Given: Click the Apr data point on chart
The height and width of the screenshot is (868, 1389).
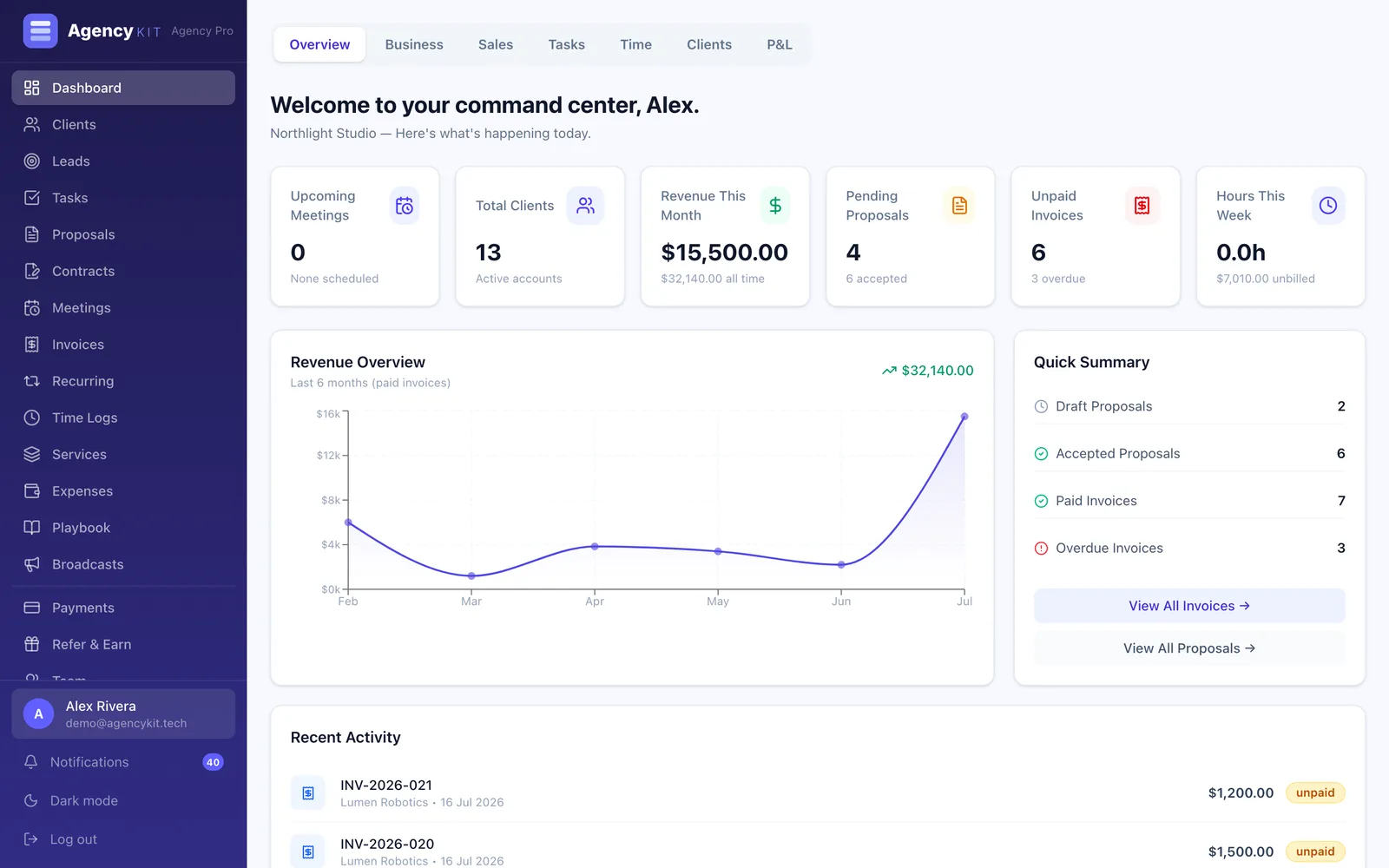Looking at the screenshot, I should pyautogui.click(x=595, y=546).
